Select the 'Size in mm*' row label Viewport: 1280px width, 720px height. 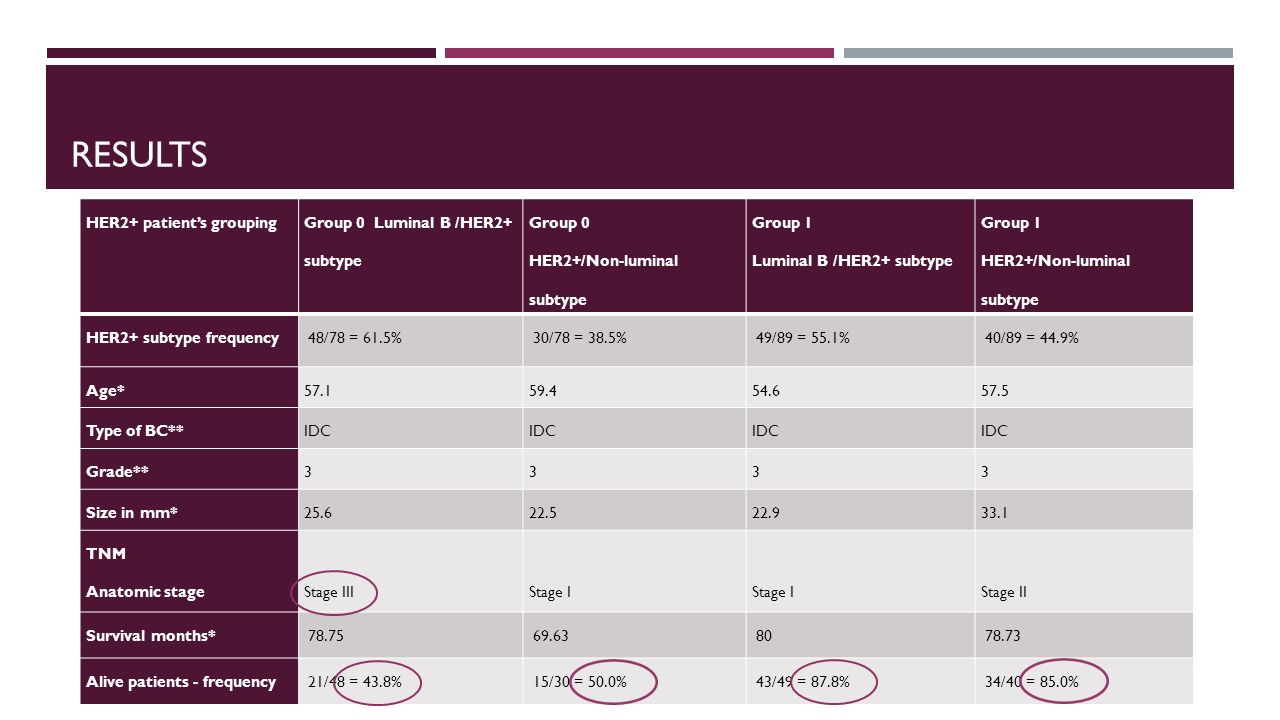[x=189, y=511]
